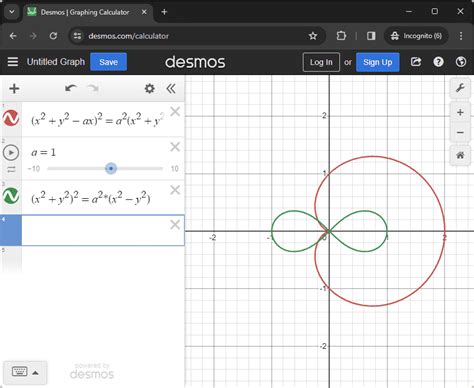
Task: Click the Sign Up button
Action: tap(377, 62)
